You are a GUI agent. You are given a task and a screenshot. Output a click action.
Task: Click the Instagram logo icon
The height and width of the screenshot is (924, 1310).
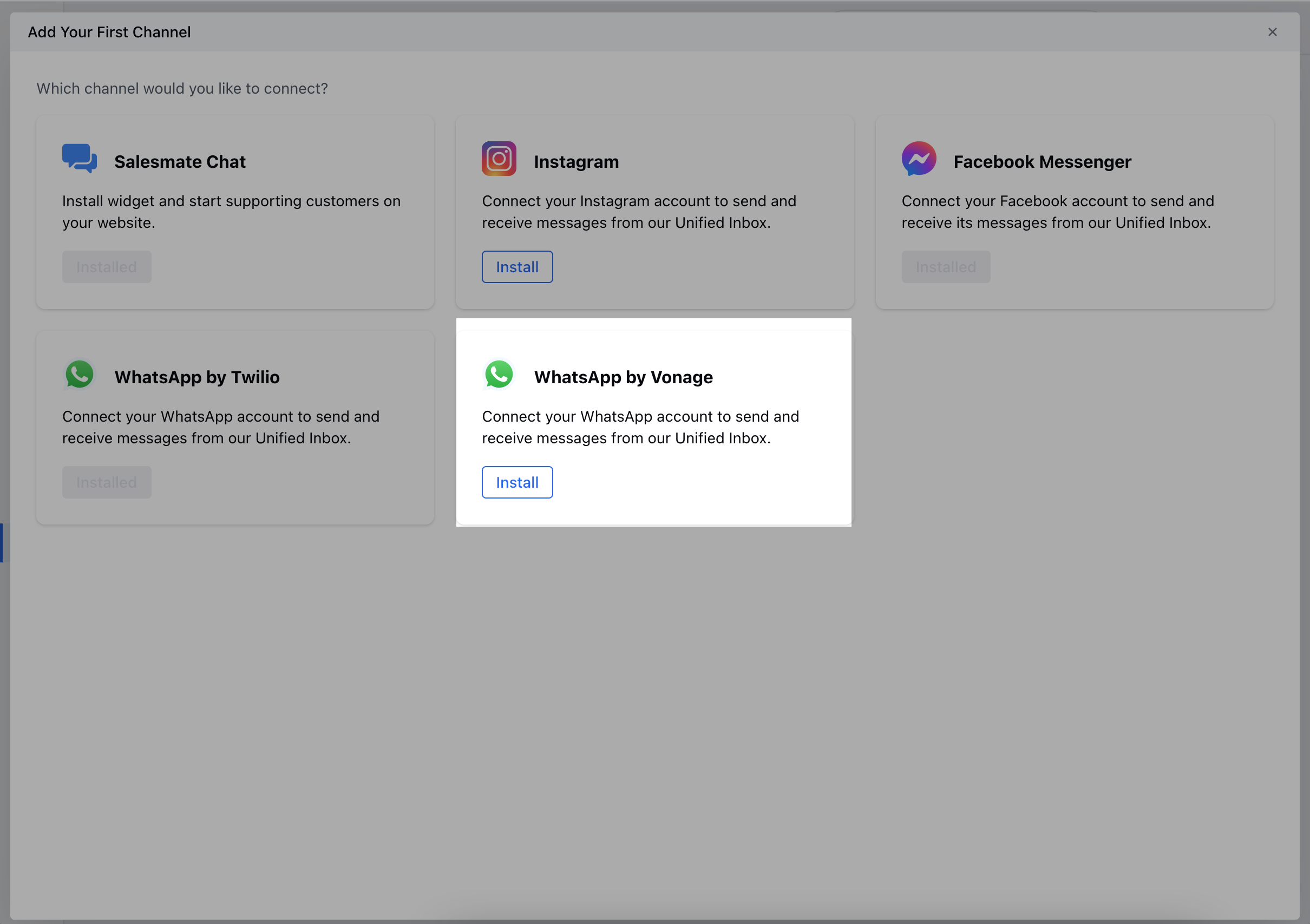[499, 159]
